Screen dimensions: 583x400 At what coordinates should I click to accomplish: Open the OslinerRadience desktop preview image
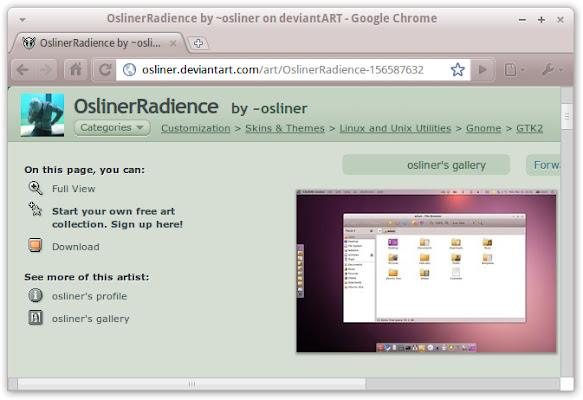pos(426,271)
